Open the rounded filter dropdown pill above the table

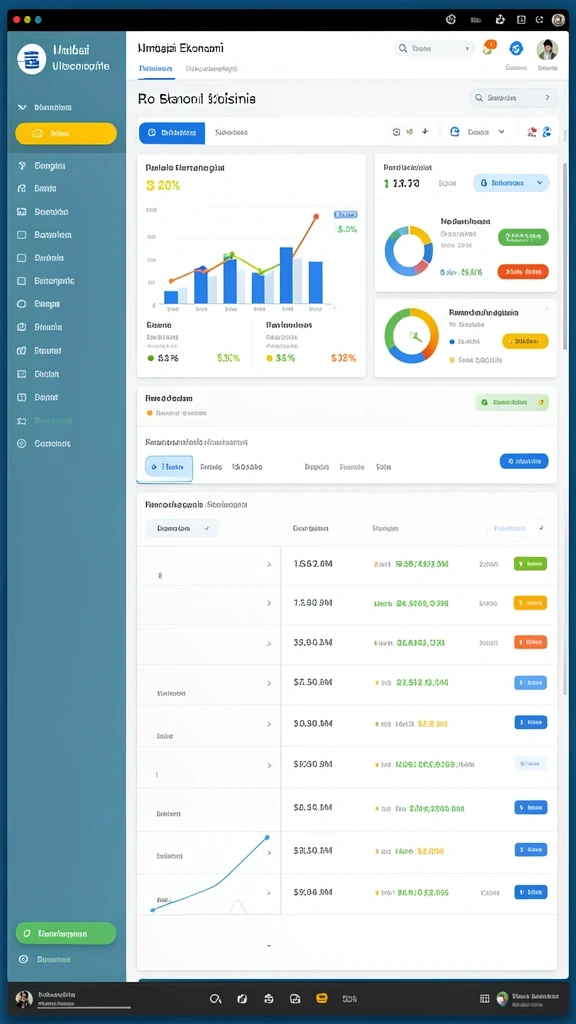pos(182,528)
